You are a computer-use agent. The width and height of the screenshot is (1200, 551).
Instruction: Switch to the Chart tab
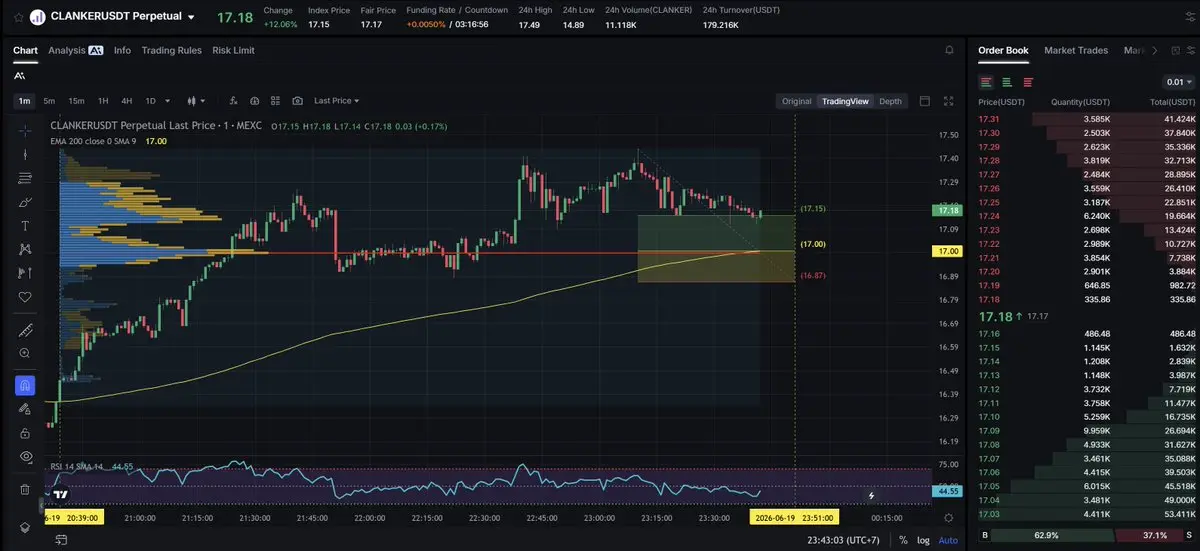click(25, 50)
